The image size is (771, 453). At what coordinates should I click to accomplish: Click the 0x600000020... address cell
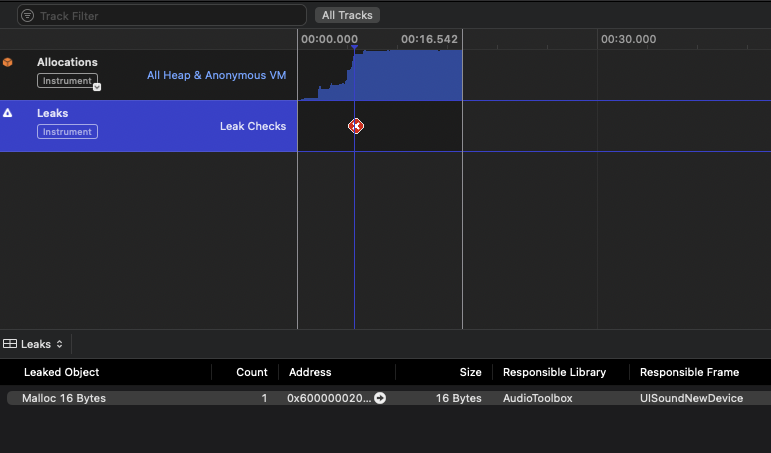coord(328,398)
